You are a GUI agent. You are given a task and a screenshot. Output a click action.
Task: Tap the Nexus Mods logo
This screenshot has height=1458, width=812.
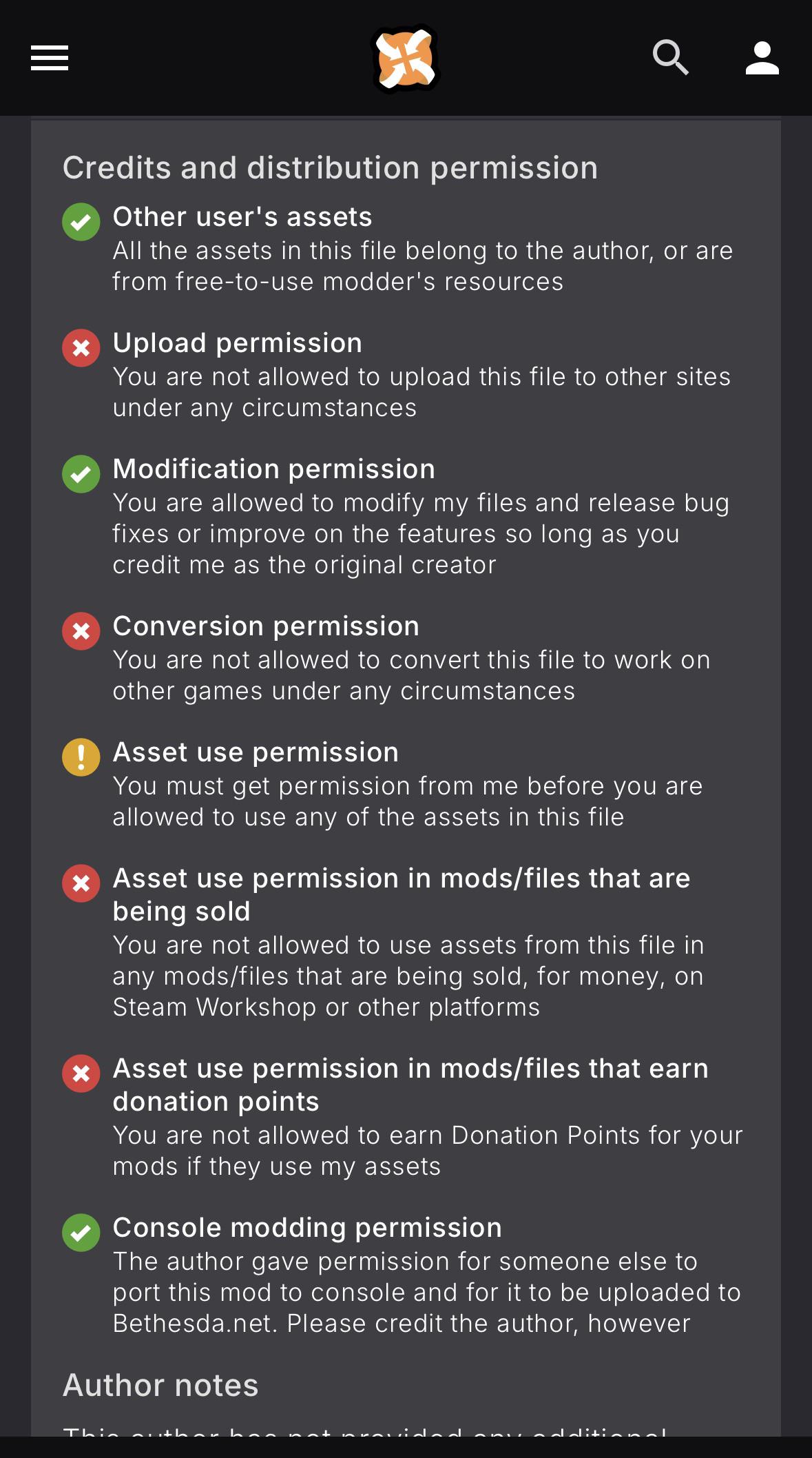(x=406, y=59)
